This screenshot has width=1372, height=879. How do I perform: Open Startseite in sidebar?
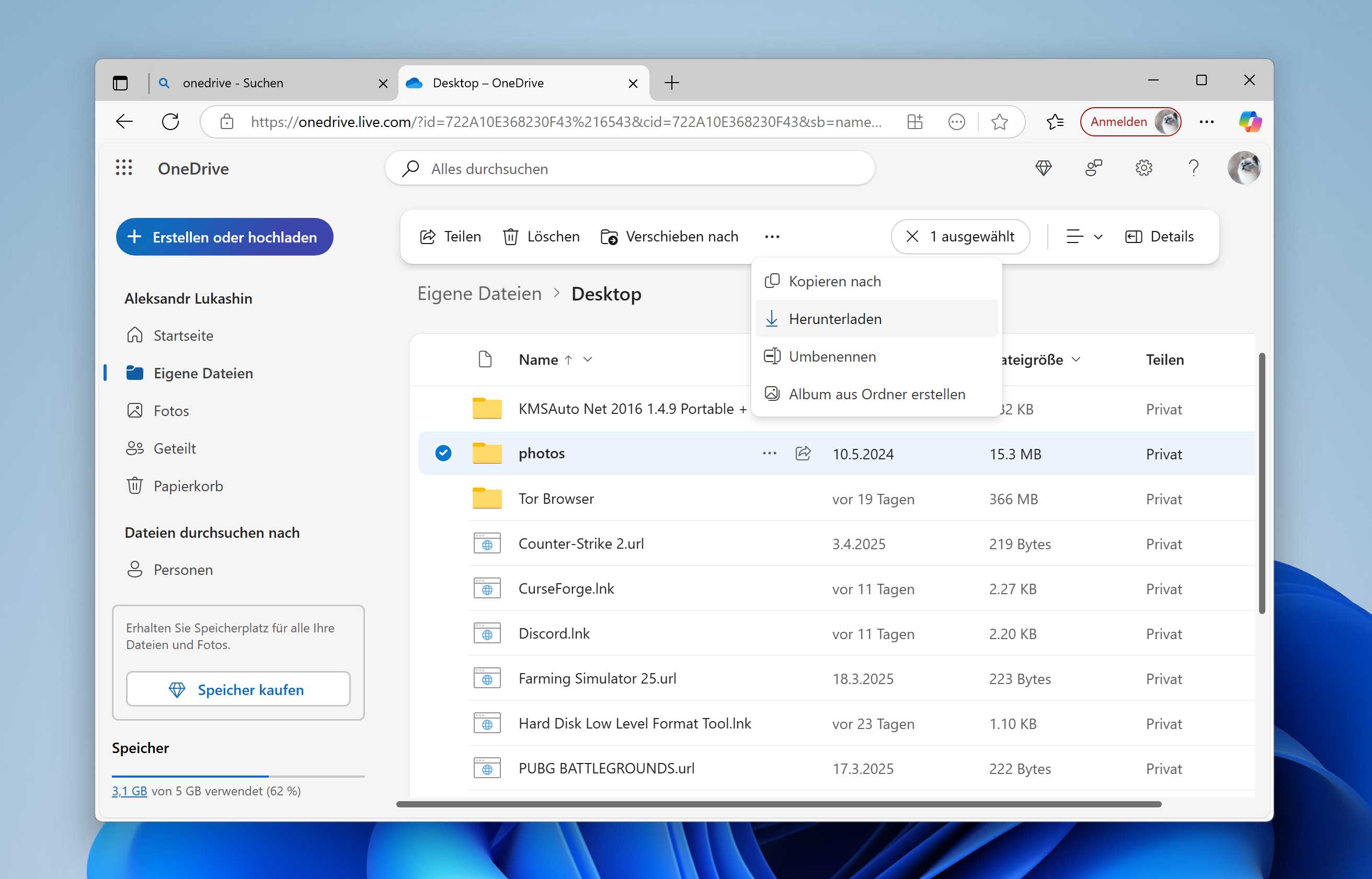click(182, 336)
